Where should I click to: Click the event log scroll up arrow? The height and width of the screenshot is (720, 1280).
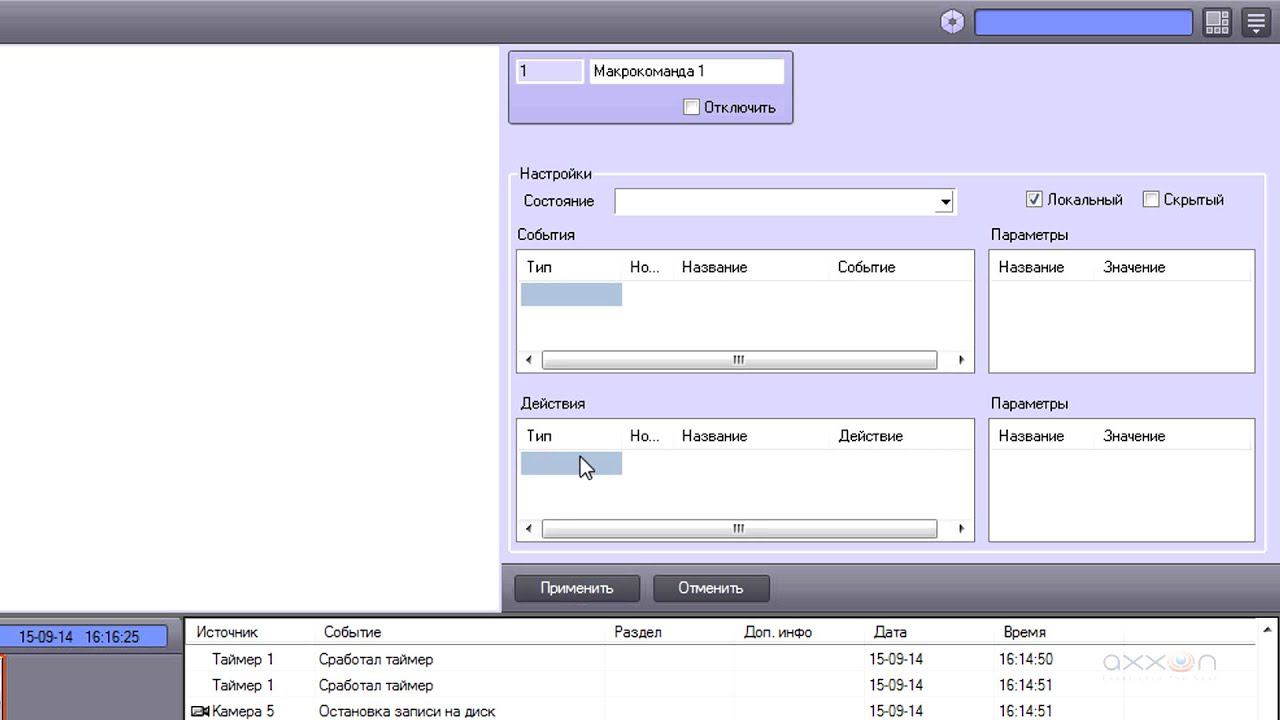click(1268, 630)
